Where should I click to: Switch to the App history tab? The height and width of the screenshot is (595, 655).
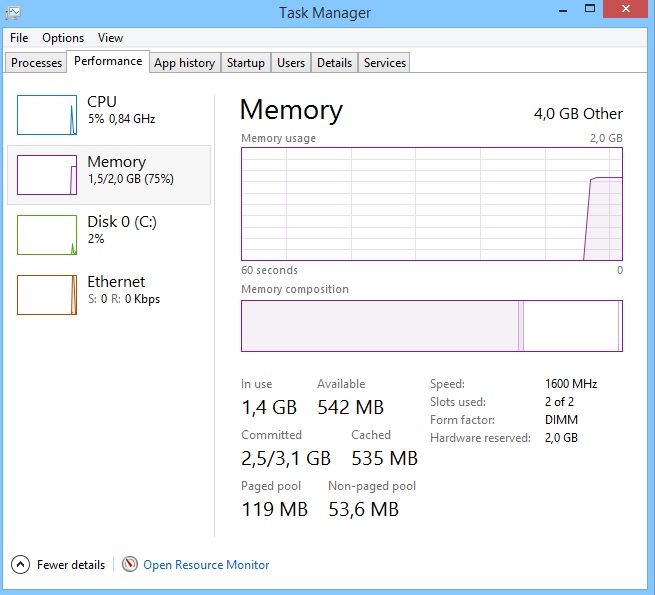(x=185, y=63)
